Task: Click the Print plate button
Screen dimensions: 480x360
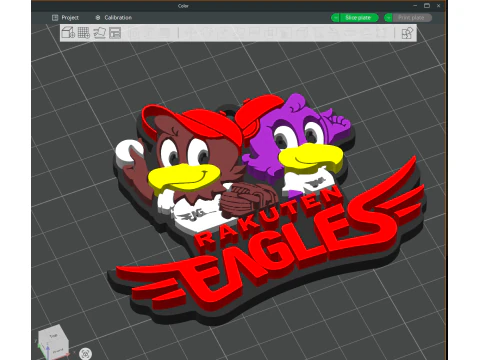Action: (412, 18)
